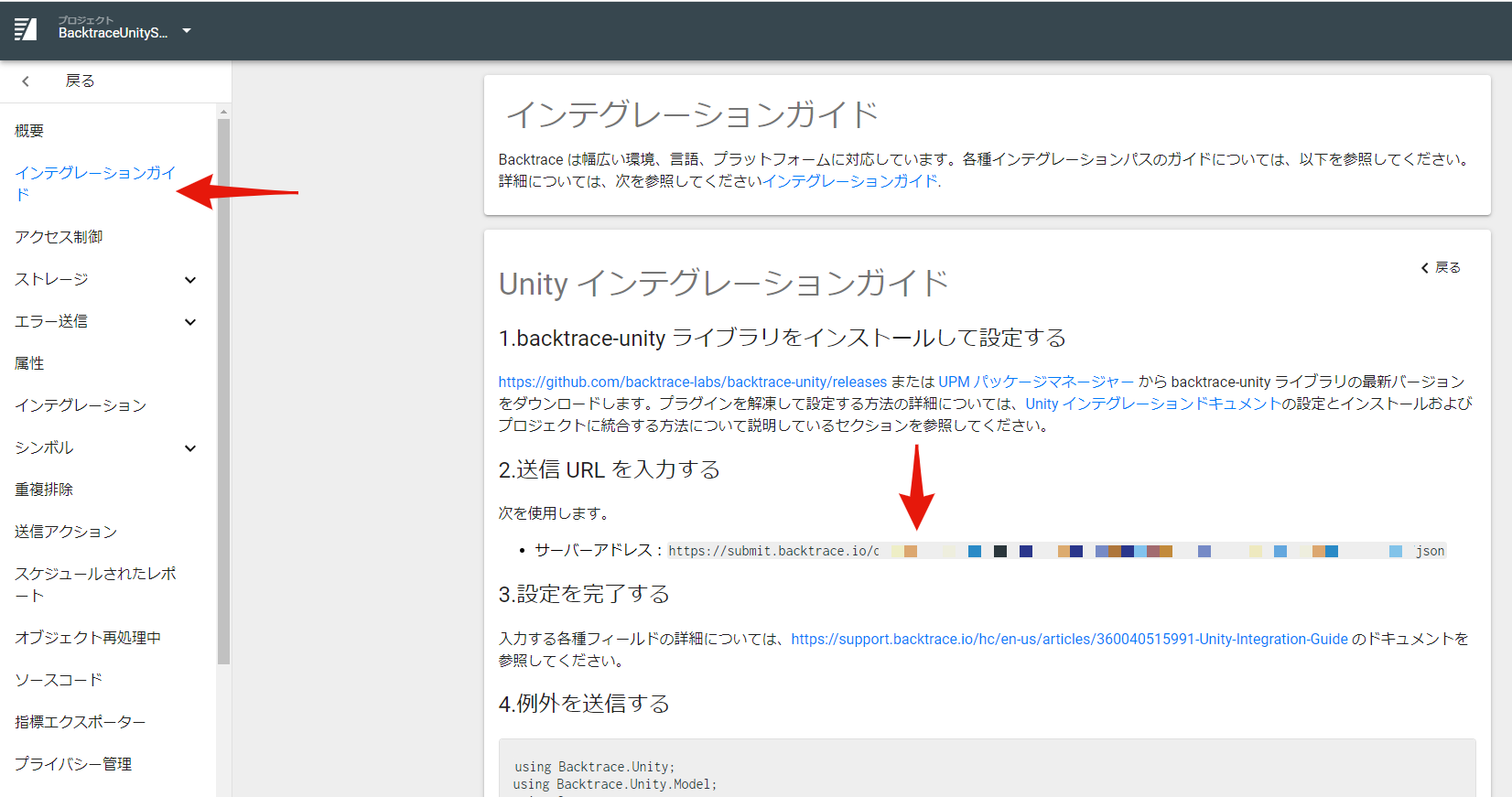Open the UPM パッケージマネージャー link
Screen dimensions: 1512x797
click(x=1036, y=382)
